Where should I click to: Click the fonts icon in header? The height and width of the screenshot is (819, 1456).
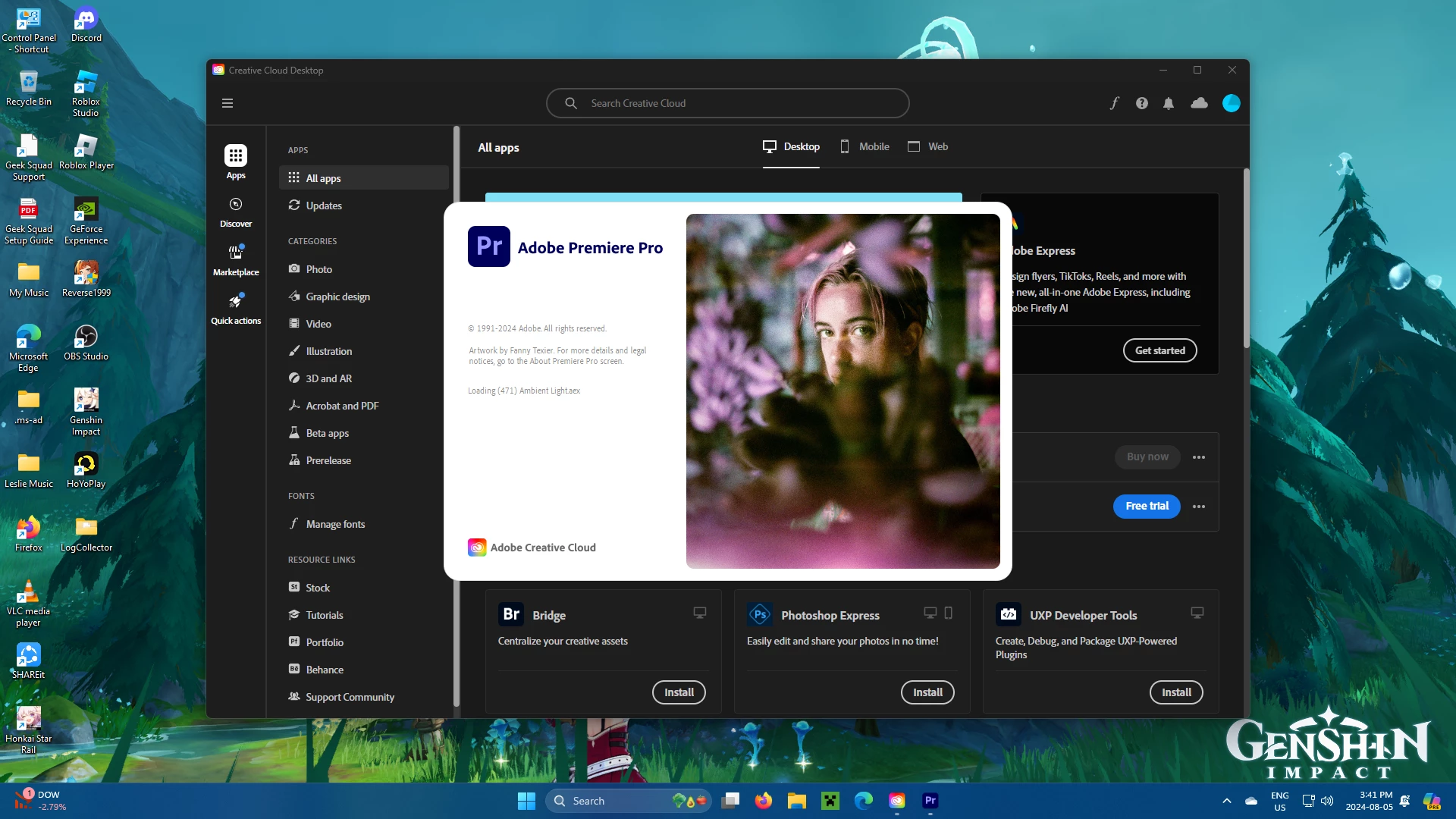[x=1114, y=103]
